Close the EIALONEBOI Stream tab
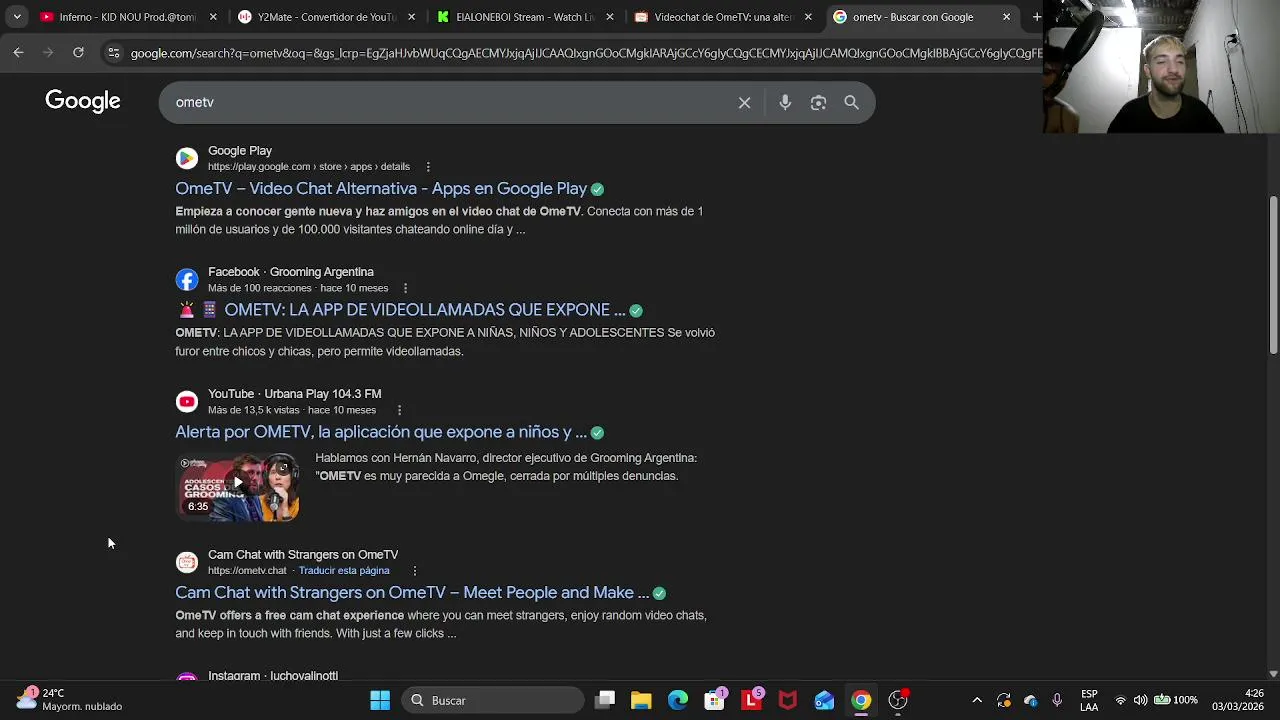Viewport: 1280px width, 720px height. click(x=609, y=17)
